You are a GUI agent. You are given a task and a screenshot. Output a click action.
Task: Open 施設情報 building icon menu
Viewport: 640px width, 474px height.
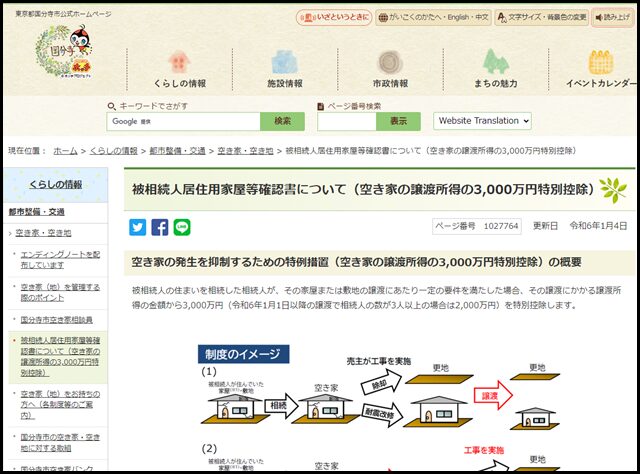(x=285, y=69)
